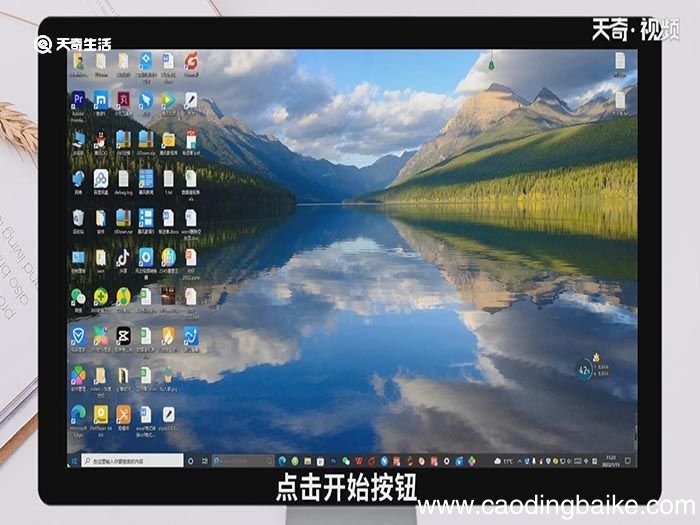Click the red W WPS taskbar icon
Screen dimensions: 700x525
point(359,461)
